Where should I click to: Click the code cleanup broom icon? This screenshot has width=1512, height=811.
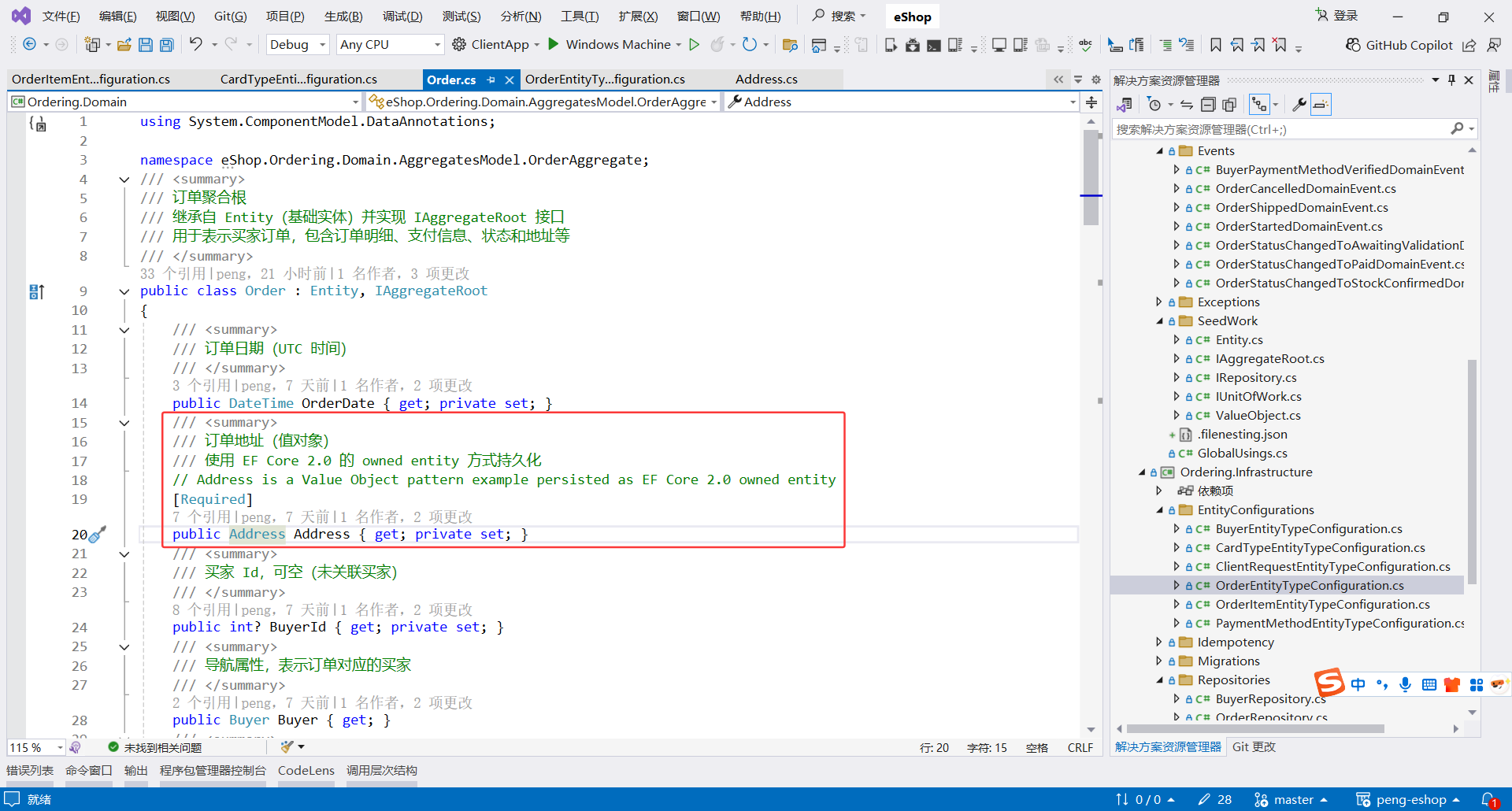pos(287,746)
